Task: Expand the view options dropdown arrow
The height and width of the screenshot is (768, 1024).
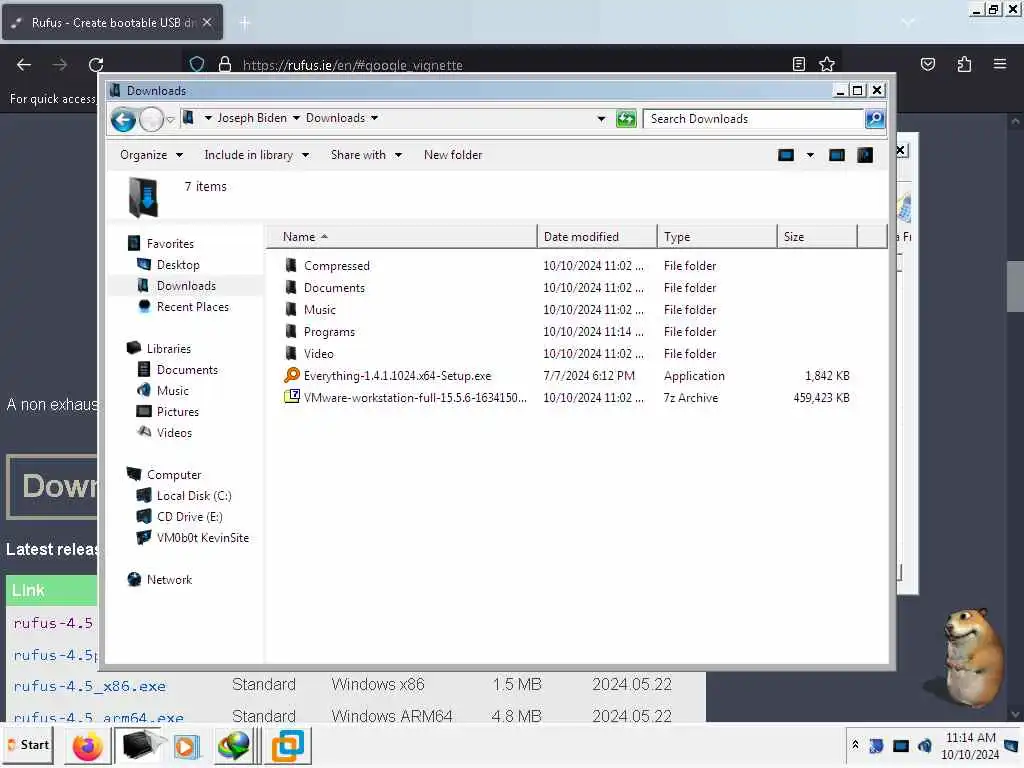Action: [x=810, y=155]
